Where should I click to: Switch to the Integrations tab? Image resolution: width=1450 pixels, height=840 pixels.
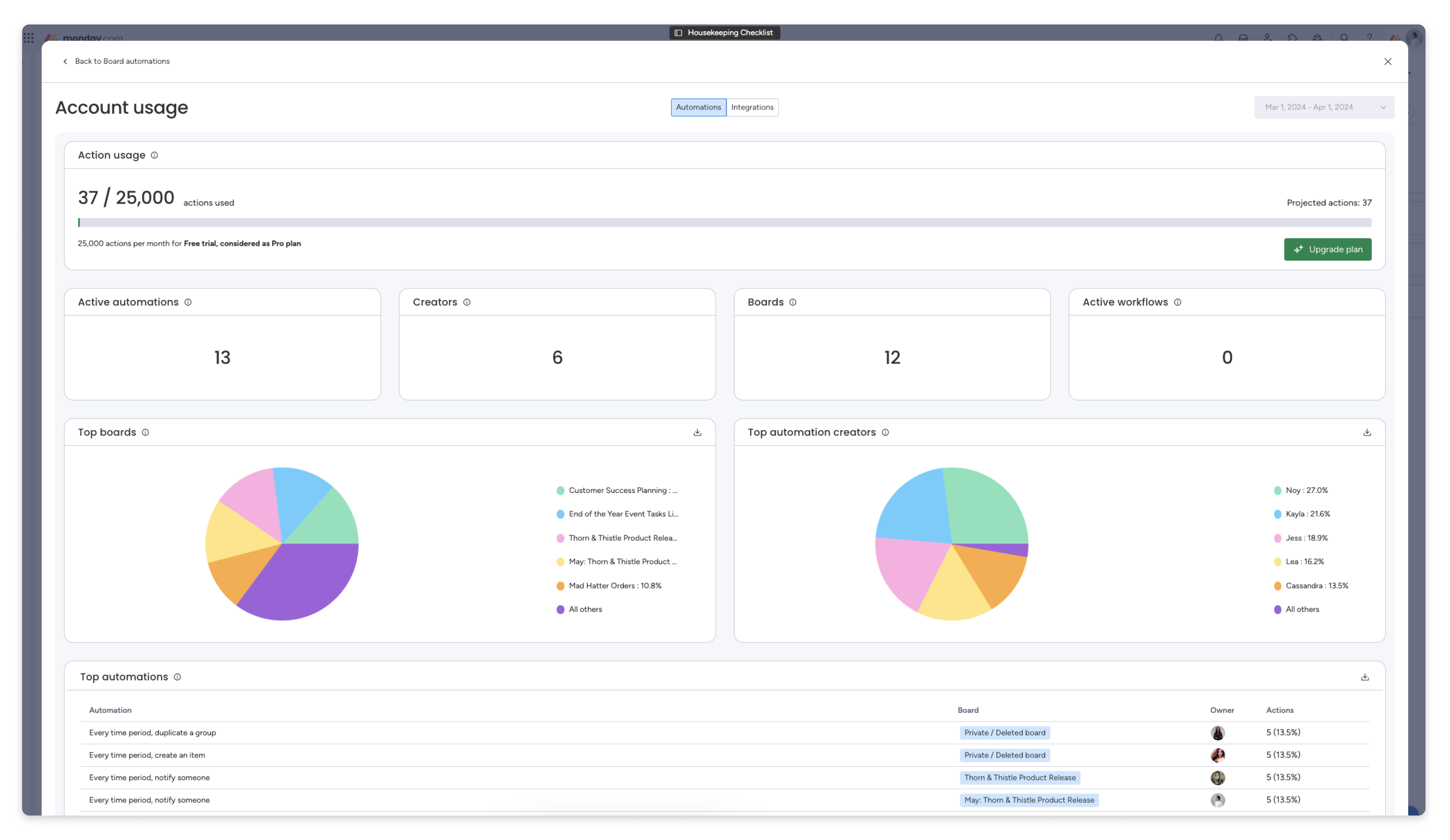point(753,107)
